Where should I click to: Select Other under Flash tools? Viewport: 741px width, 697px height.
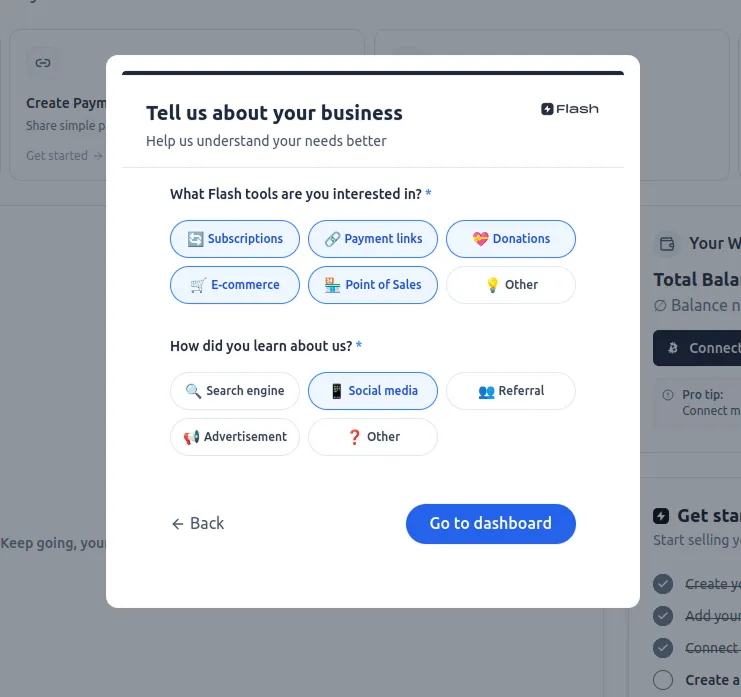pyautogui.click(x=511, y=285)
